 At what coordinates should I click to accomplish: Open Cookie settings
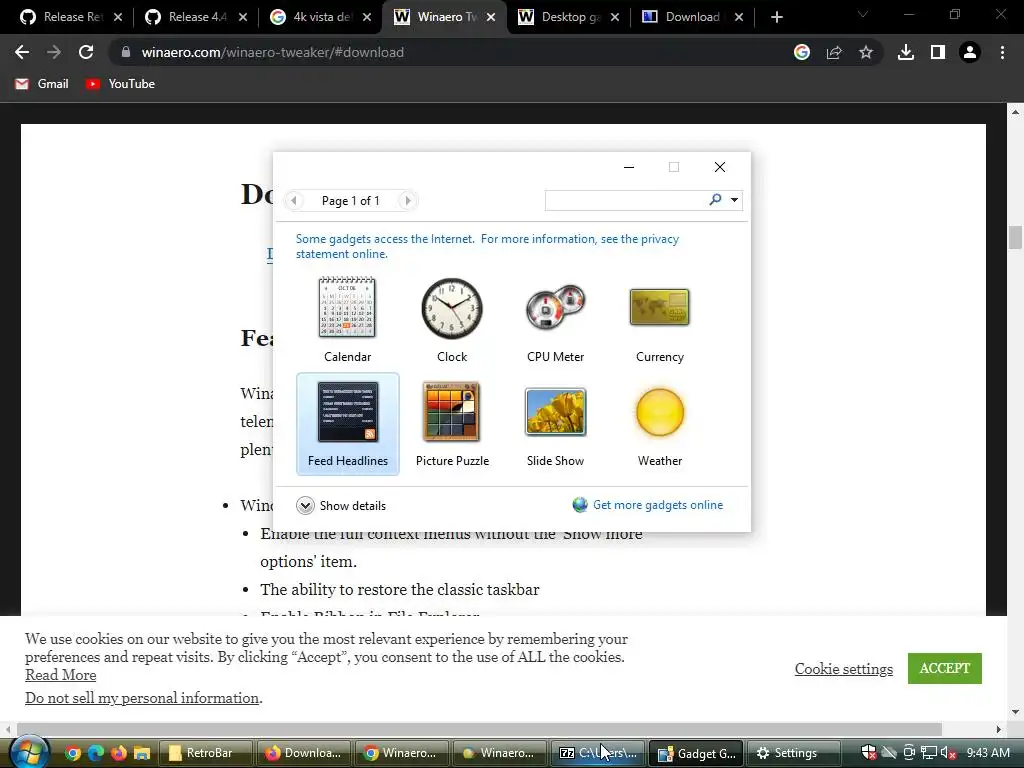844,669
